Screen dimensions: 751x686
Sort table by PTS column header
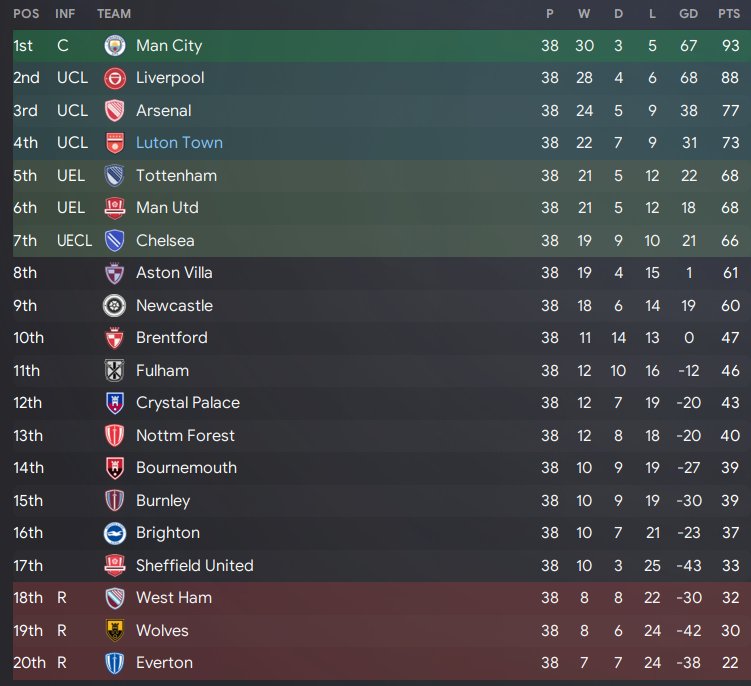pyautogui.click(x=728, y=14)
